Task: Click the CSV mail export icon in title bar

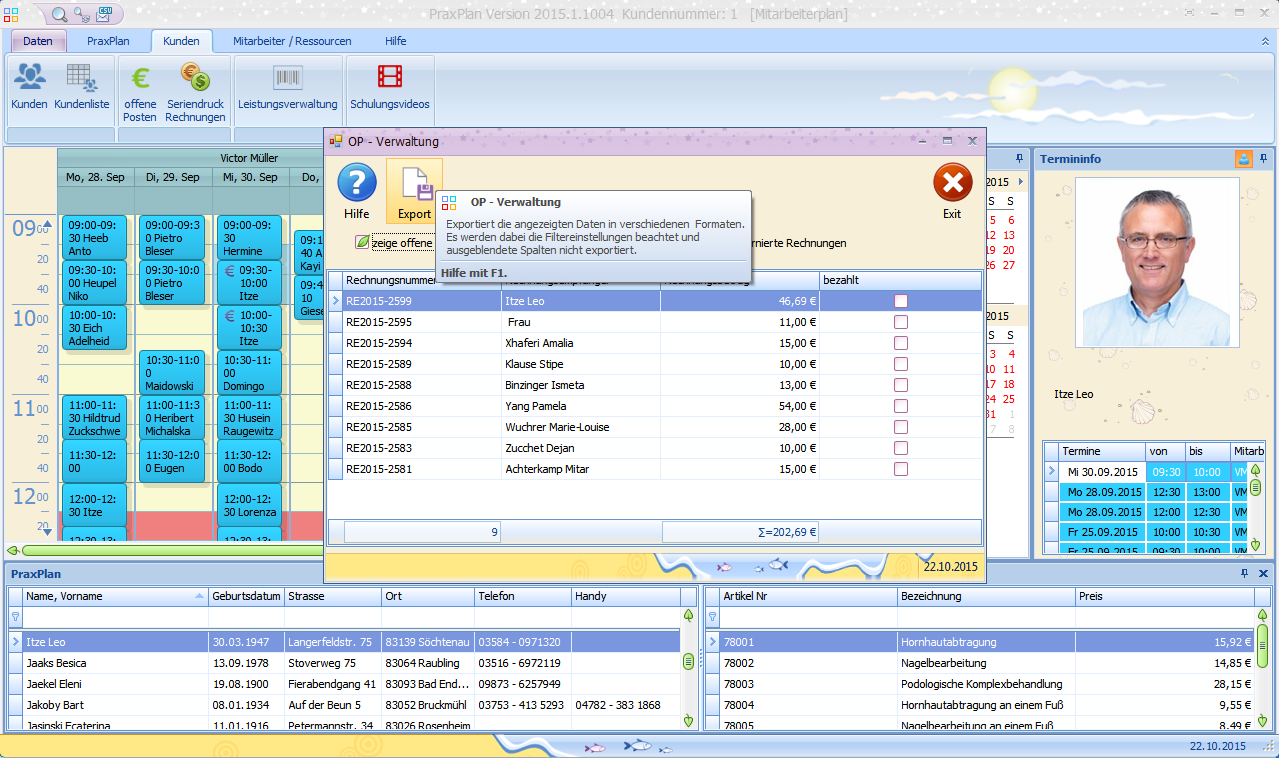Action: [x=105, y=14]
